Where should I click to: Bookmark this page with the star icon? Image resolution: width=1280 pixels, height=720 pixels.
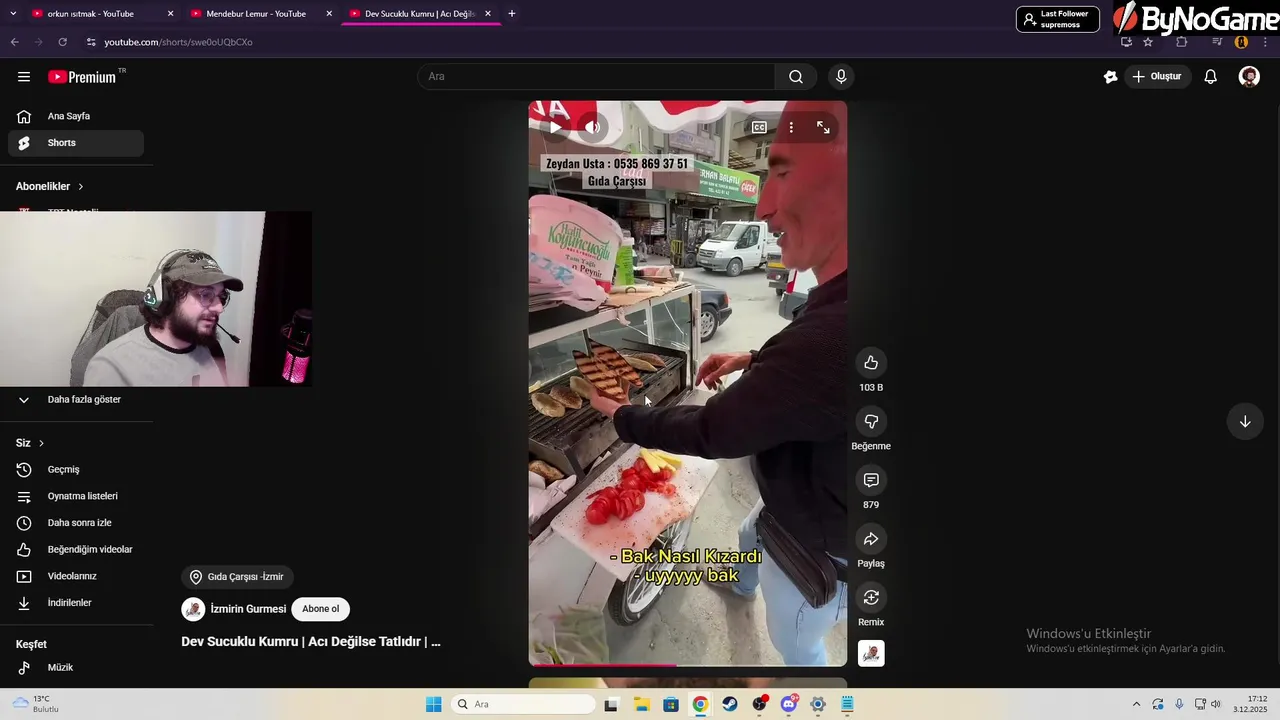(x=1148, y=42)
